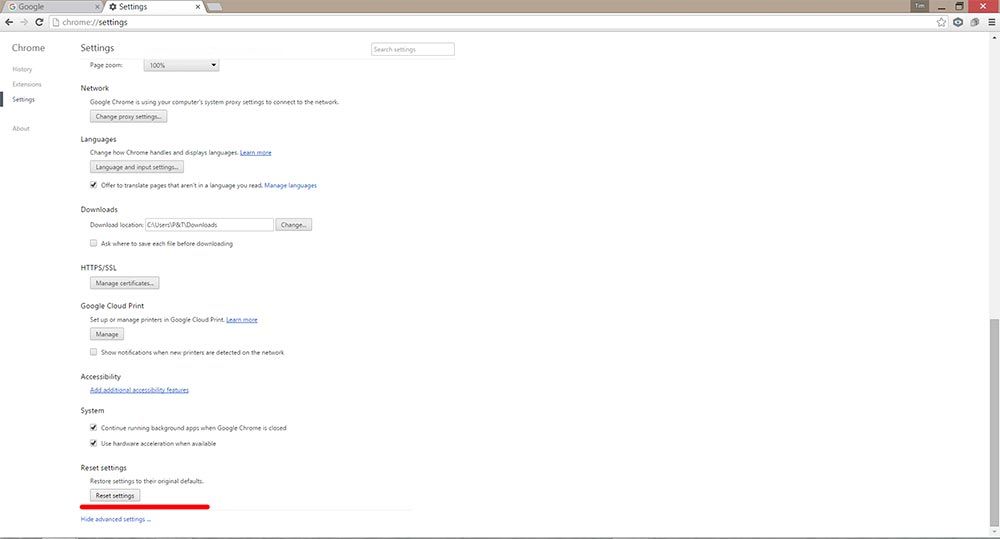
Task: Click Learn more link under Languages
Action: 256,152
